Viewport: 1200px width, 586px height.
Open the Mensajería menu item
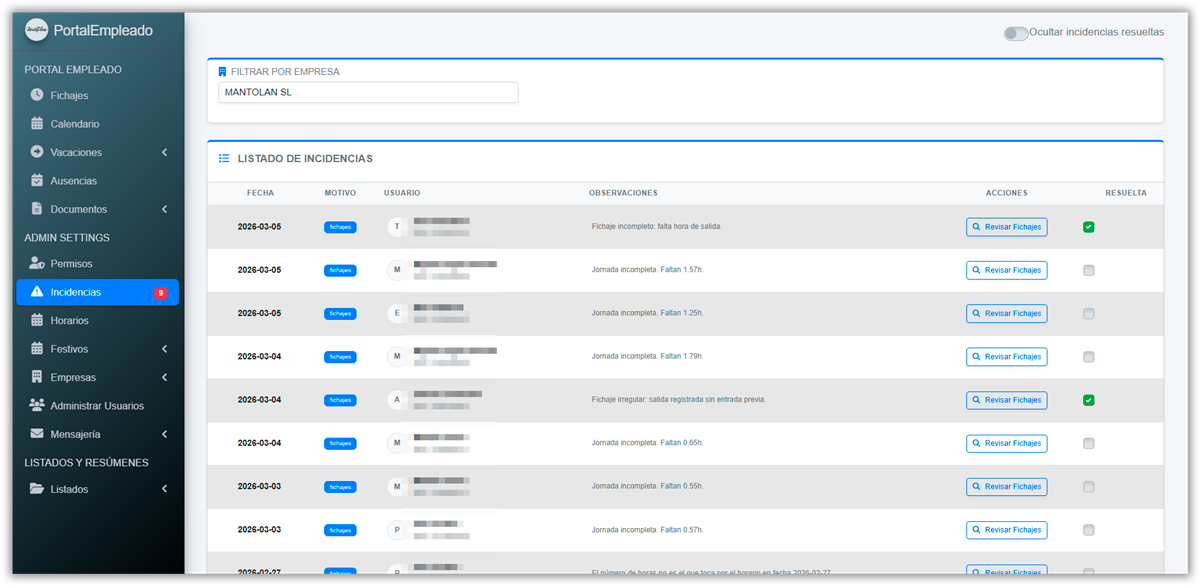click(75, 434)
